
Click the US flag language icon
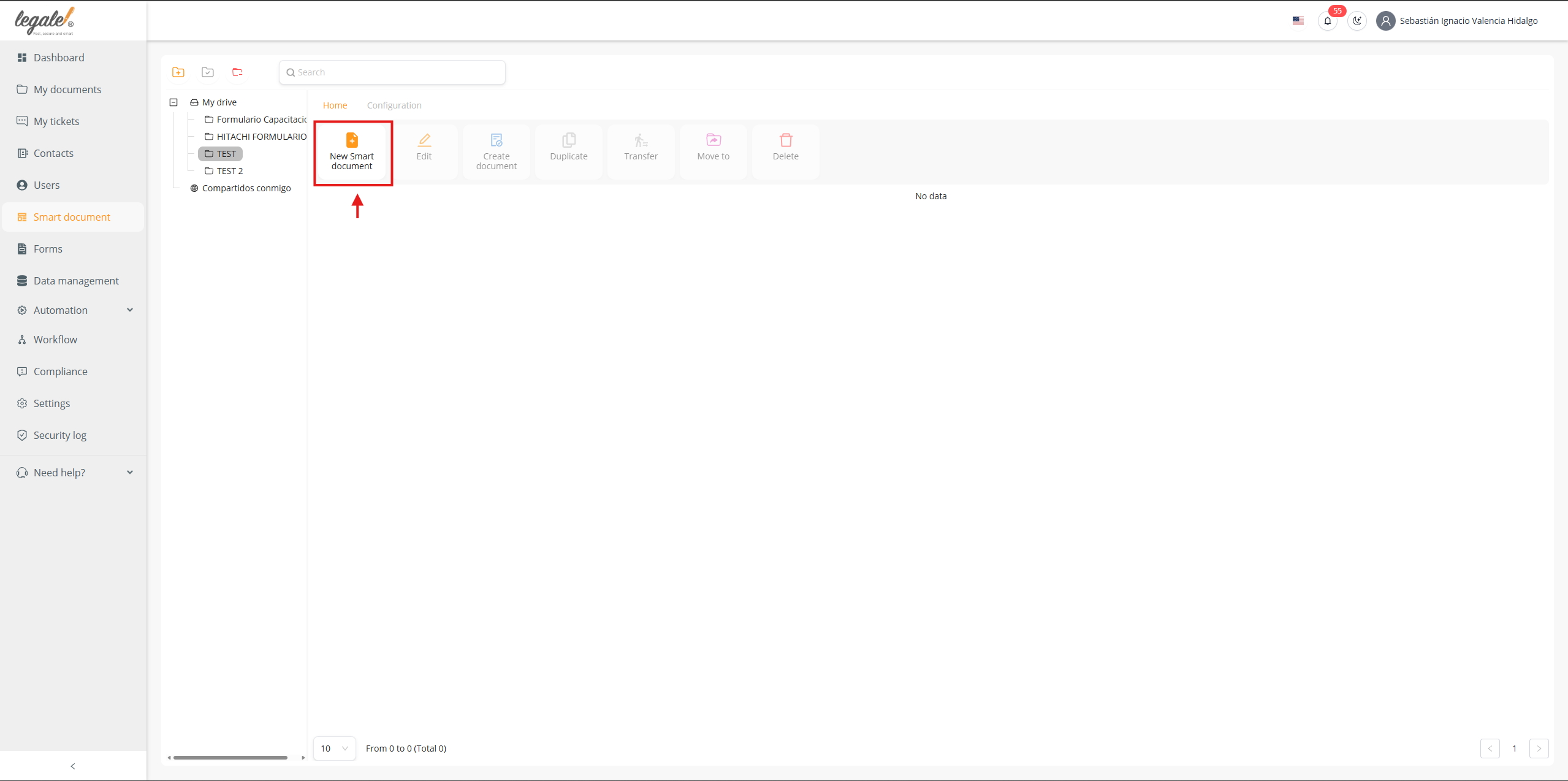coord(1298,21)
